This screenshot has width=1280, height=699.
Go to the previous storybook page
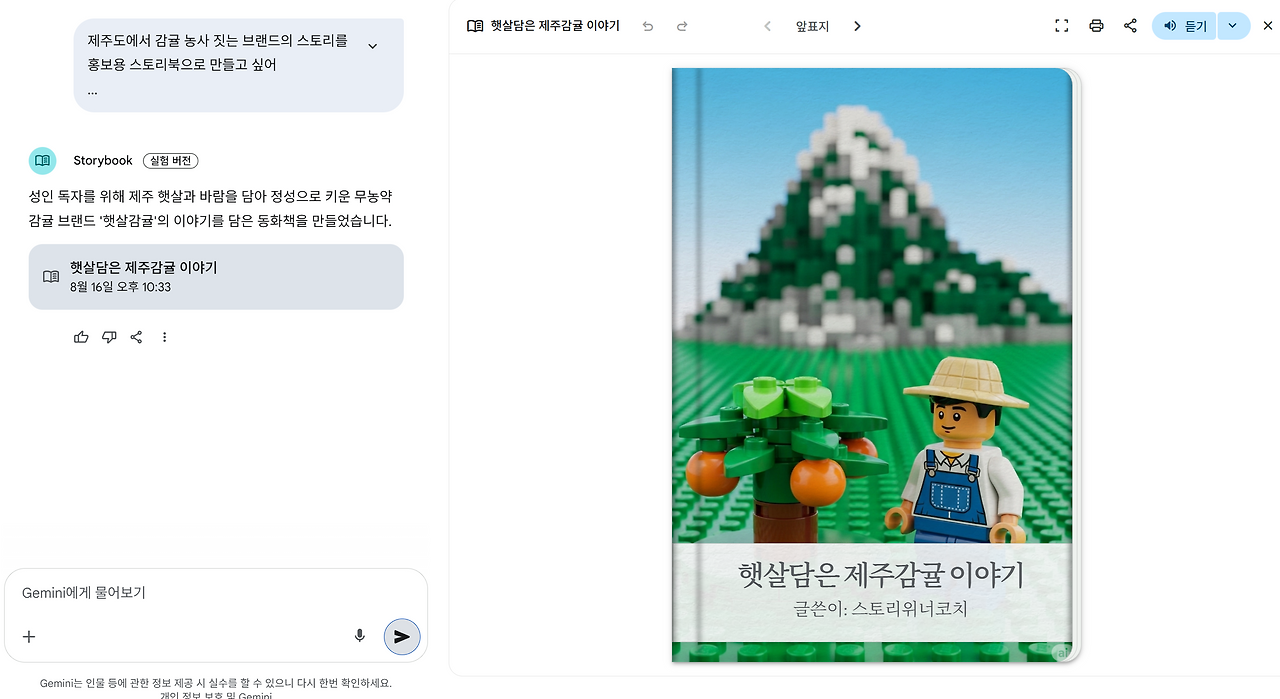point(767,26)
